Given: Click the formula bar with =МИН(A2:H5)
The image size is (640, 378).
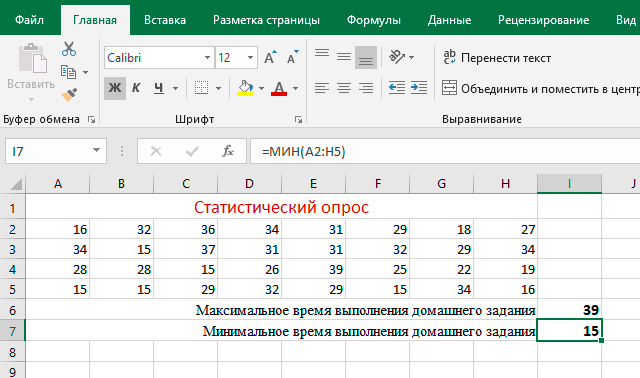Looking at the screenshot, I should (445, 151).
